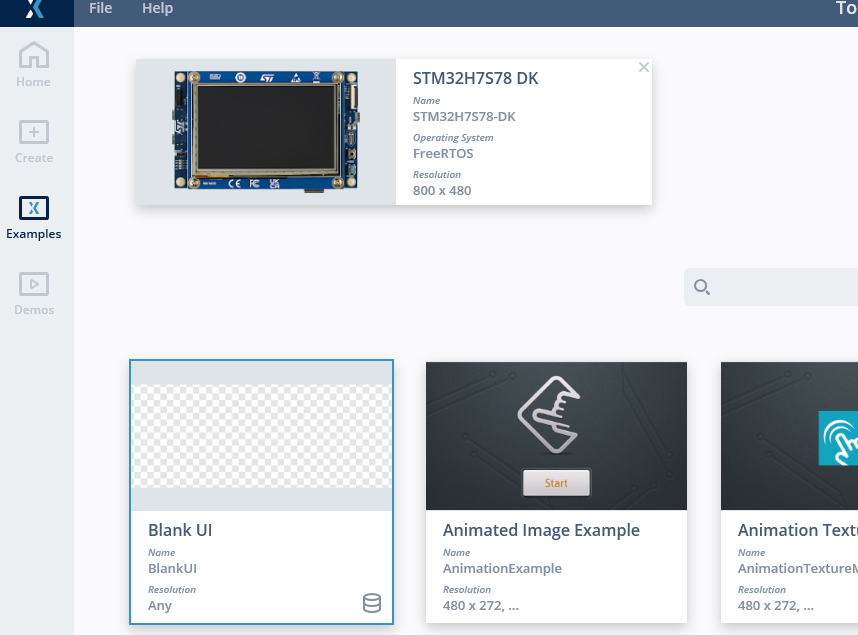Click the Animated Image Example resolution value
The width and height of the screenshot is (858, 635).
481,605
